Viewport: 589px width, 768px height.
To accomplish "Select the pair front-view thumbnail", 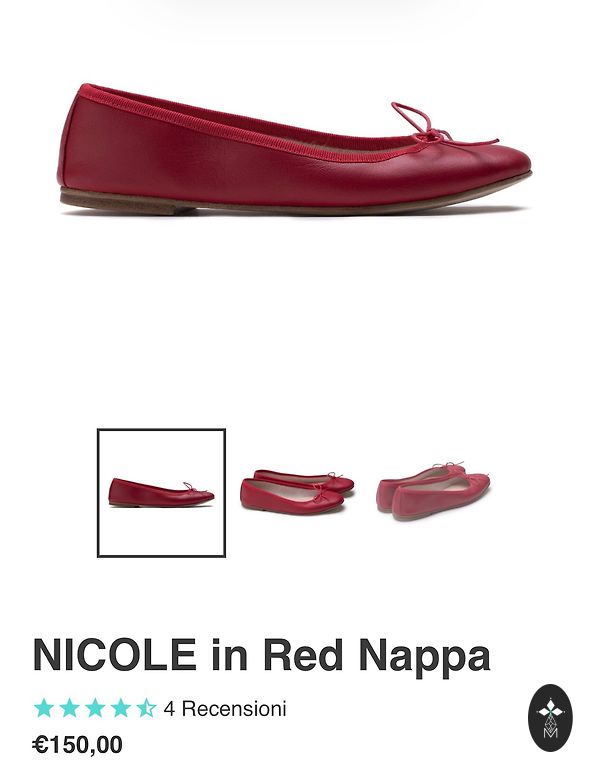I will point(297,492).
